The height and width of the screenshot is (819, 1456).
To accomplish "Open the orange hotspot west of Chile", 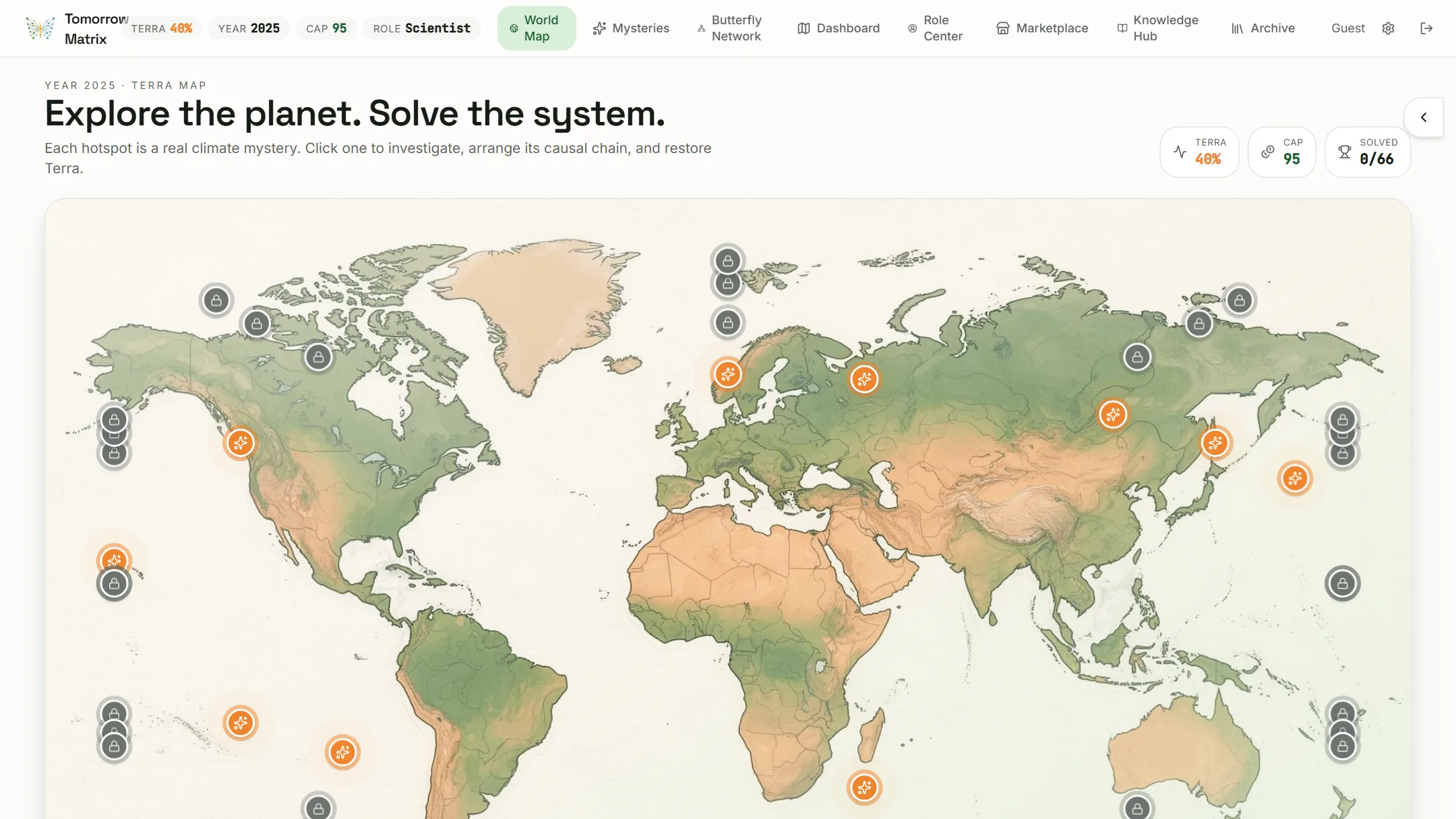I will (342, 752).
